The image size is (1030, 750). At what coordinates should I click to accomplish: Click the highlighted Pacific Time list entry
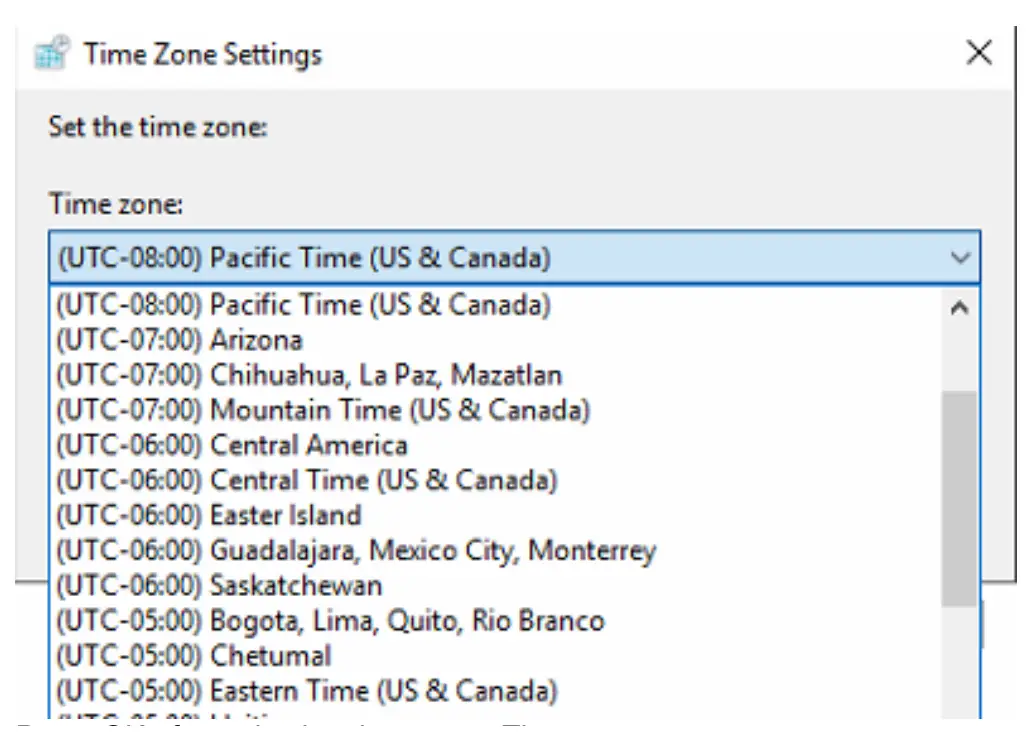(x=300, y=305)
